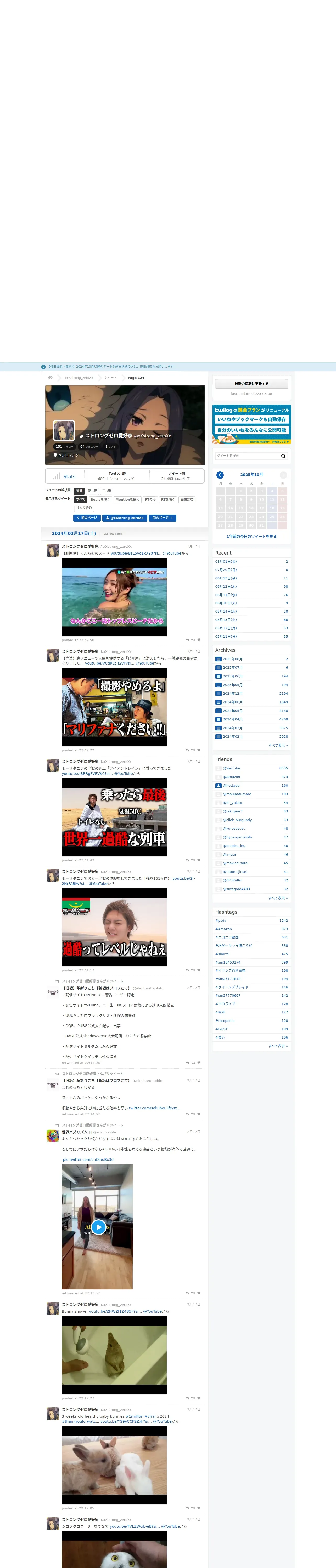
Task: Toggle the RTのみ filter
Action: click(150, 499)
